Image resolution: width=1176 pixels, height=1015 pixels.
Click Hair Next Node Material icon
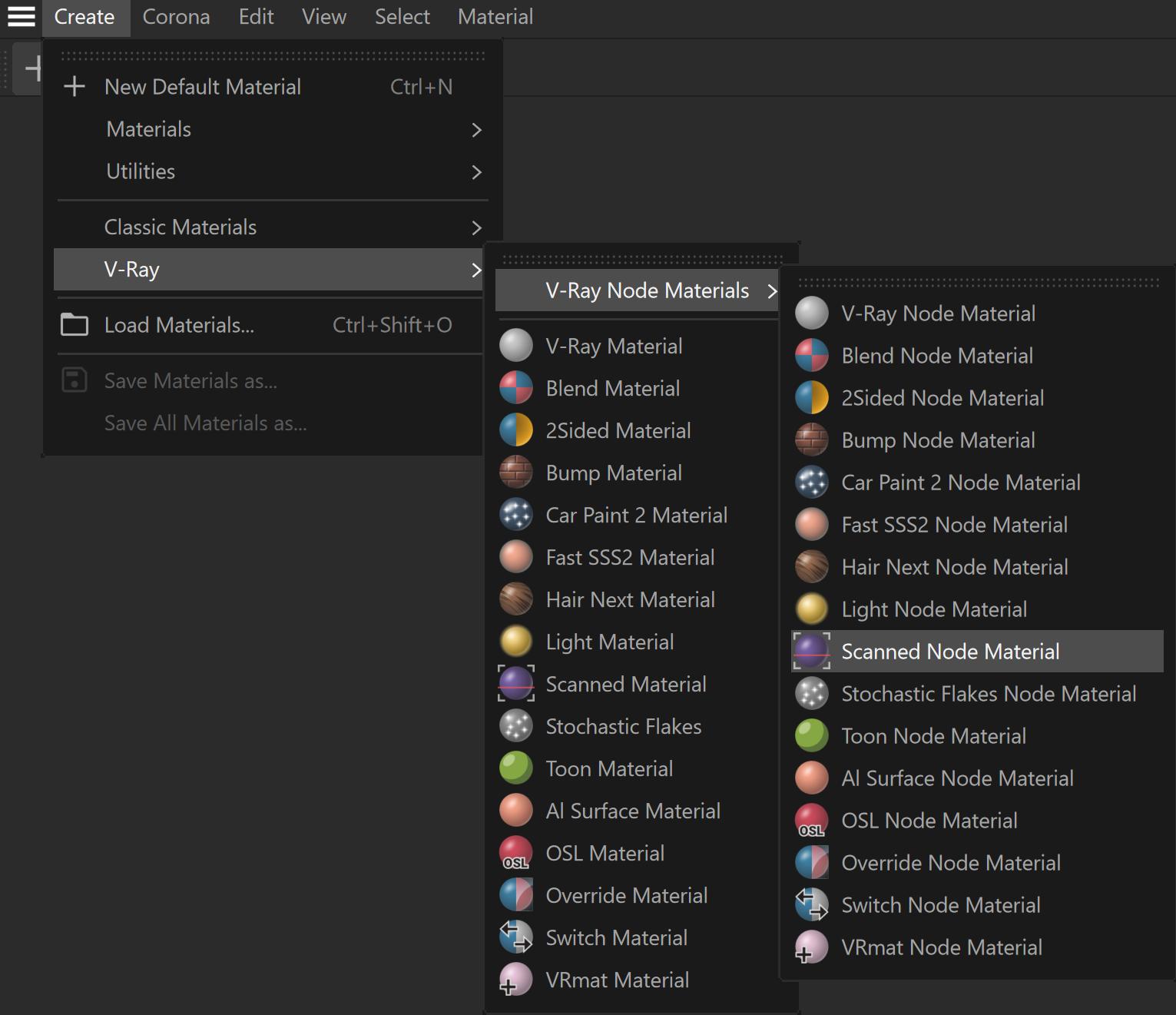(x=812, y=567)
